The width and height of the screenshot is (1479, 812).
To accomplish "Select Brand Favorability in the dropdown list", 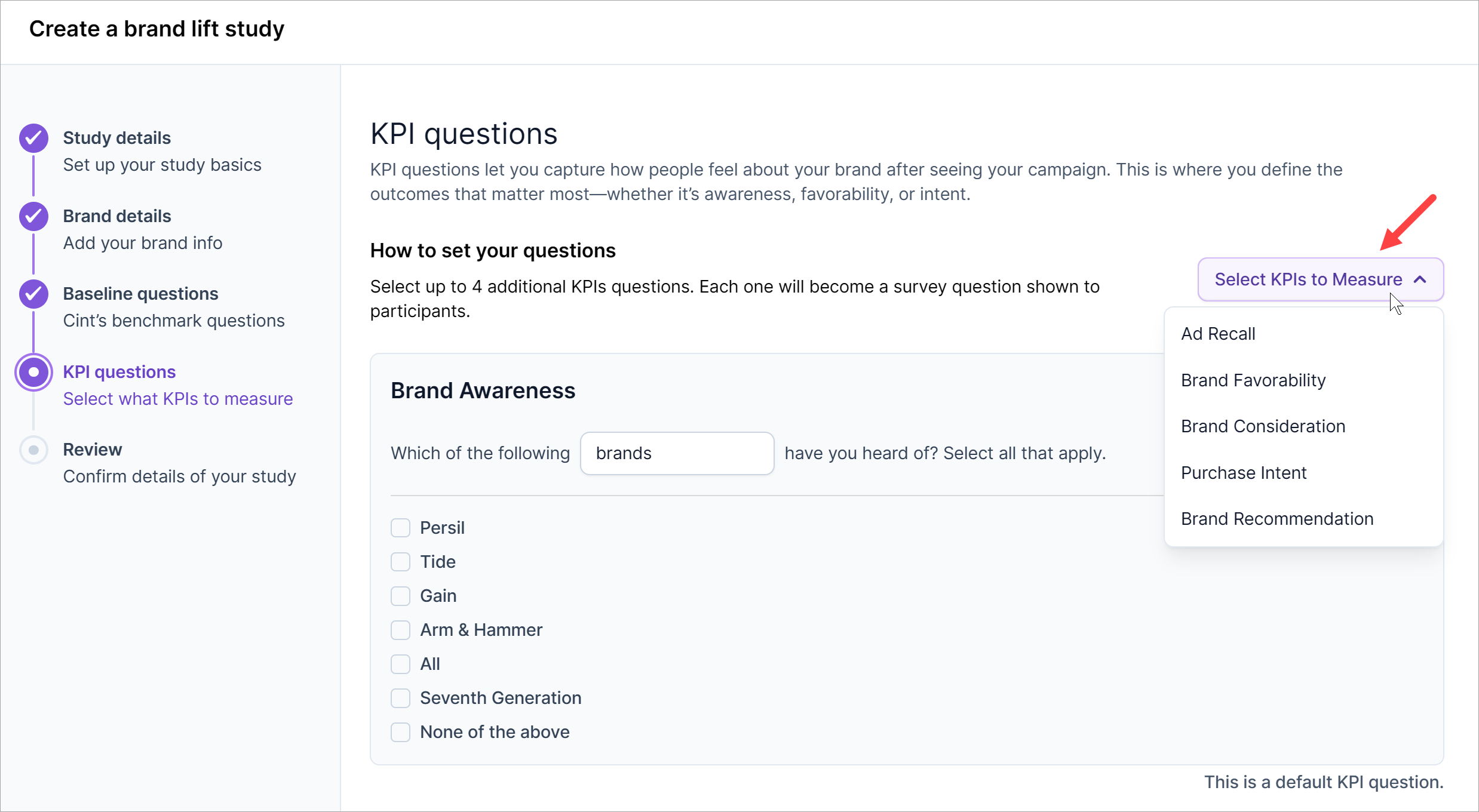I will [1253, 380].
